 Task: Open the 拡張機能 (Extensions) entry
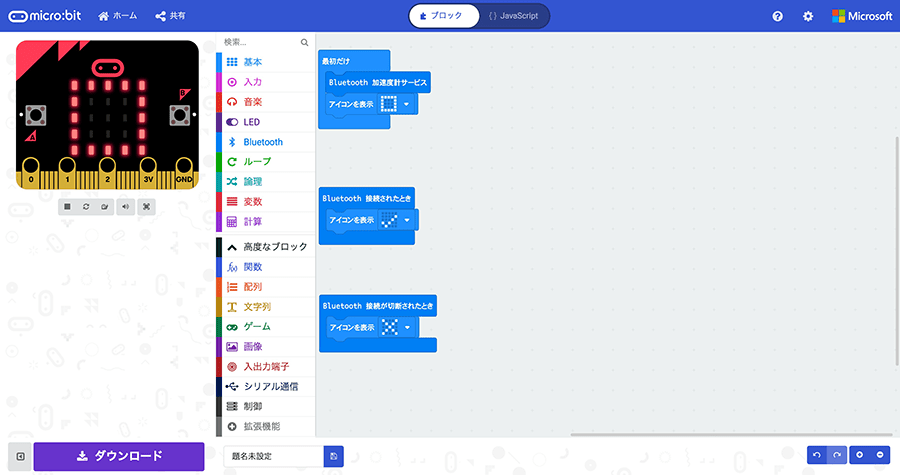point(266,426)
